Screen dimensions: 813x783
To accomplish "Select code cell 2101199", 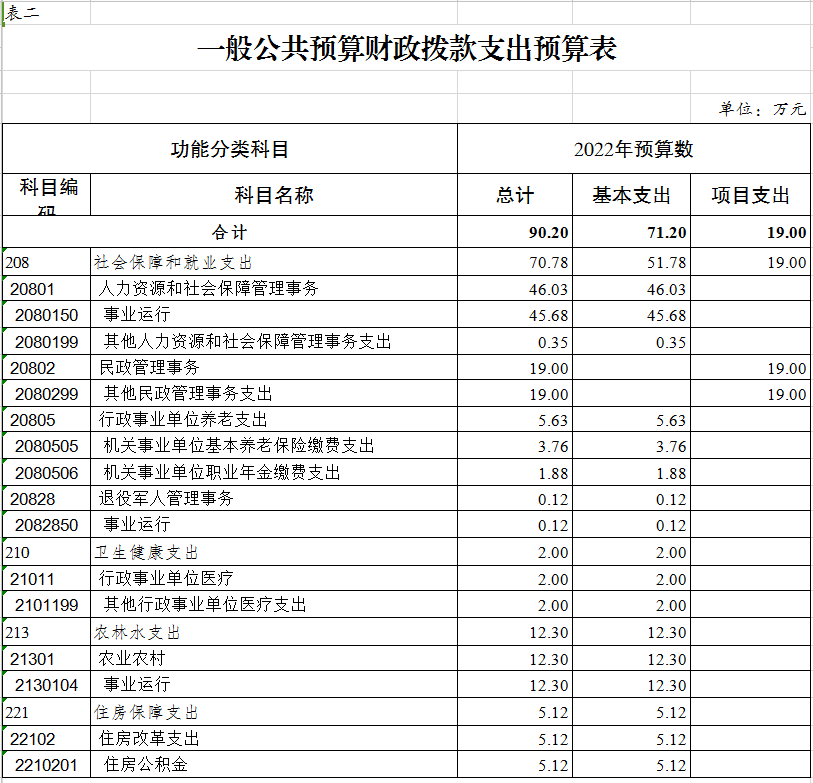I will pyautogui.click(x=46, y=605).
